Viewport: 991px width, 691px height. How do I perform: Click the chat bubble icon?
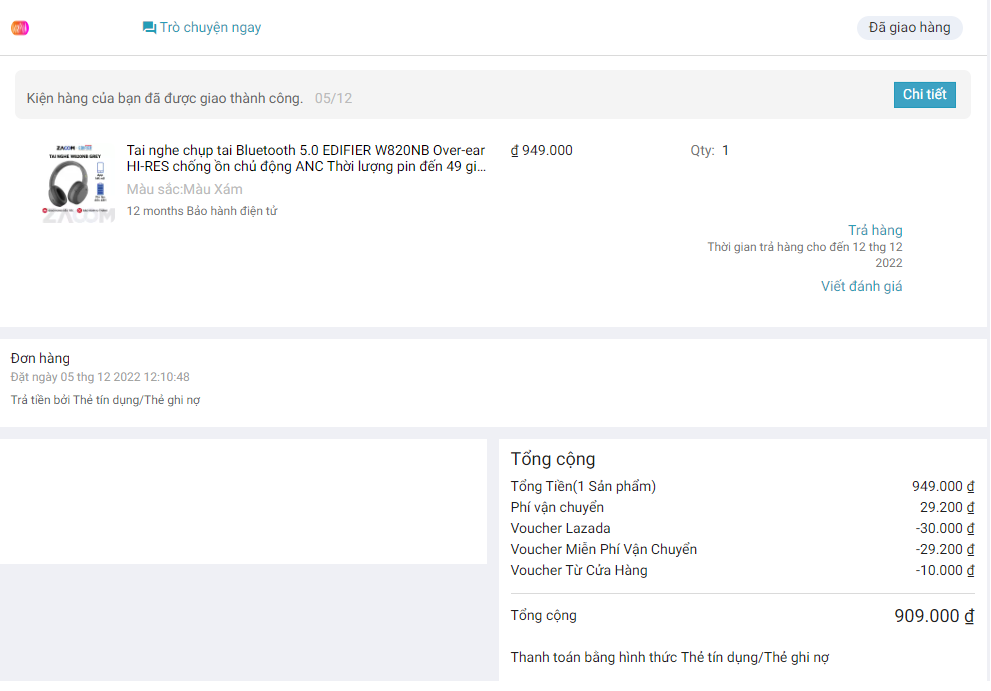149,28
